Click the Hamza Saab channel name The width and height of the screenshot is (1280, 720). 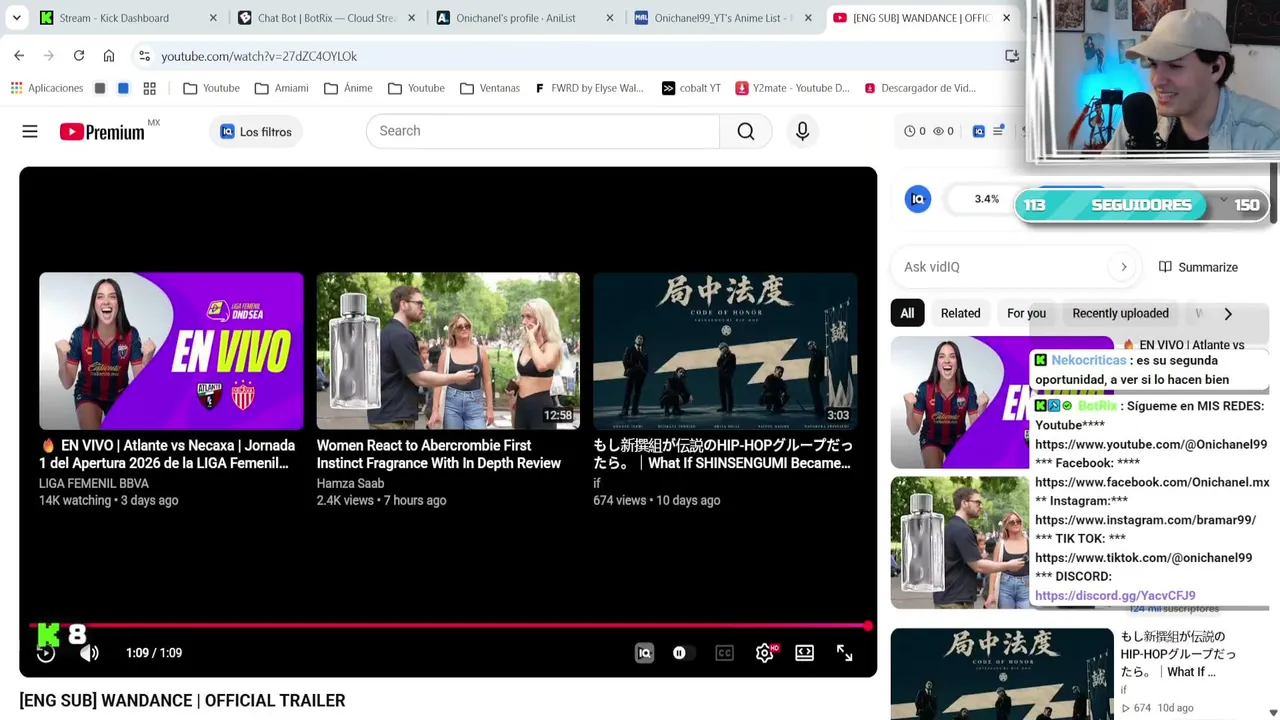pos(350,483)
